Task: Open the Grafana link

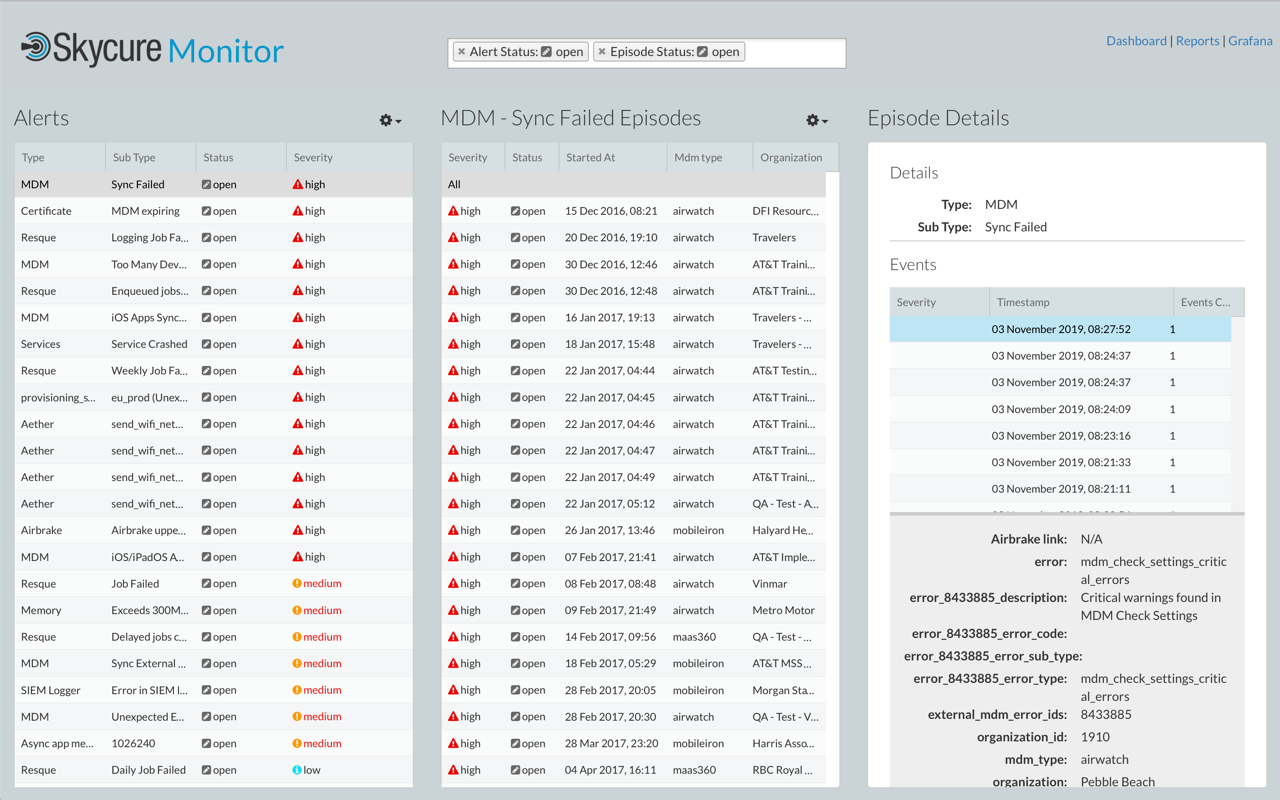Action: point(1250,40)
